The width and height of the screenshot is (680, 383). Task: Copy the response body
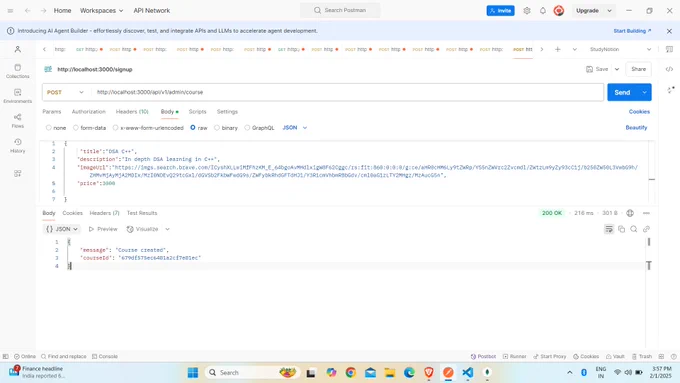click(621, 229)
